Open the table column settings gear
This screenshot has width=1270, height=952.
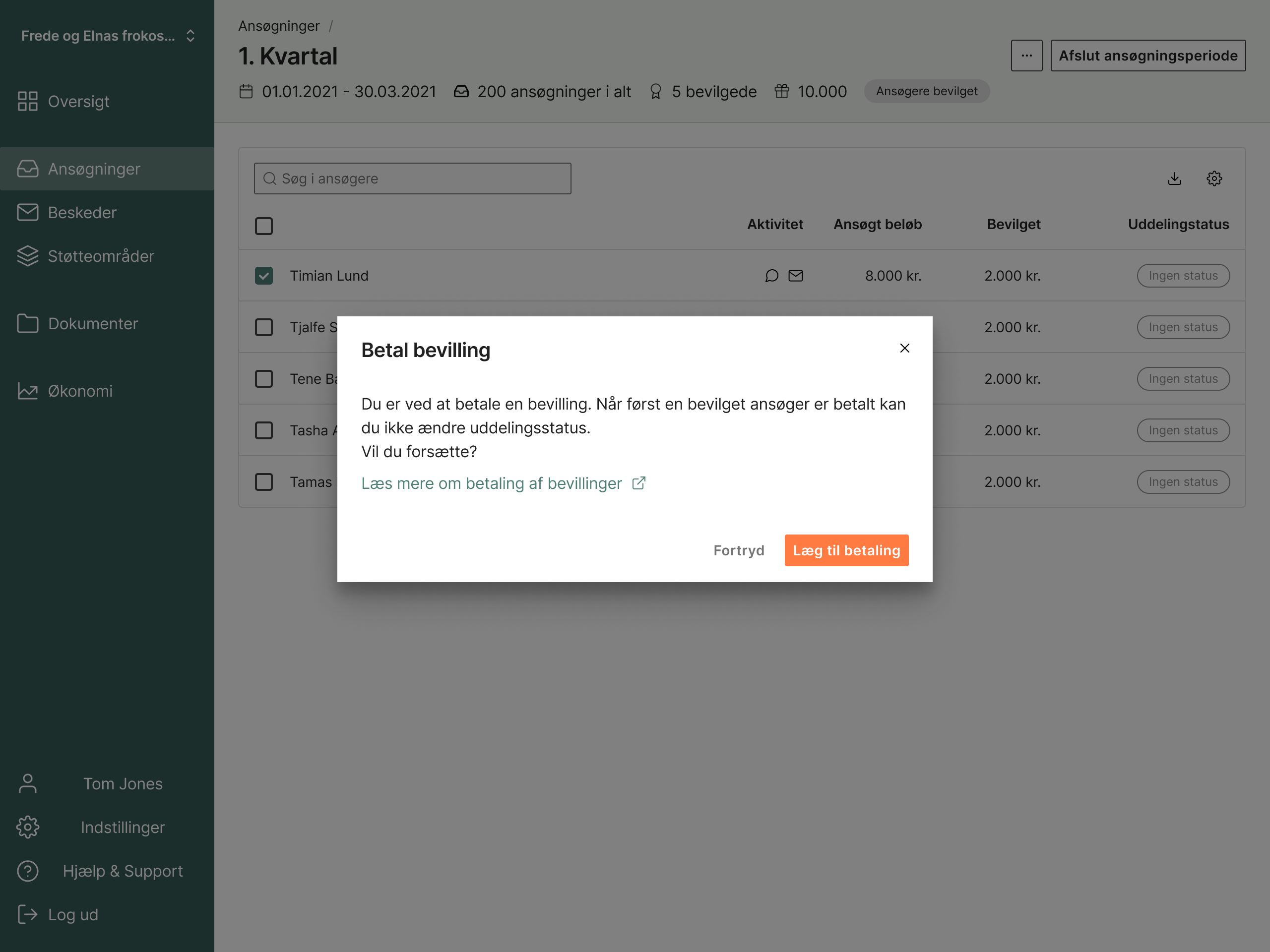[x=1214, y=178]
